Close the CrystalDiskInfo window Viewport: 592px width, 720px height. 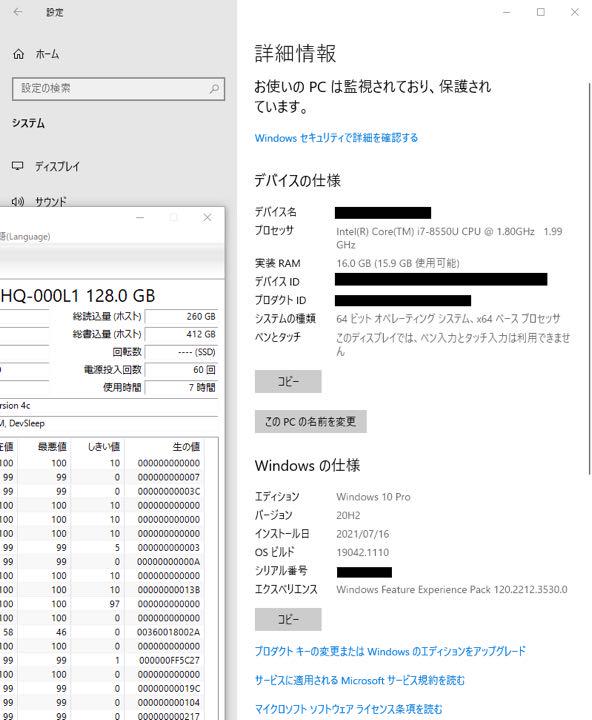[207, 217]
